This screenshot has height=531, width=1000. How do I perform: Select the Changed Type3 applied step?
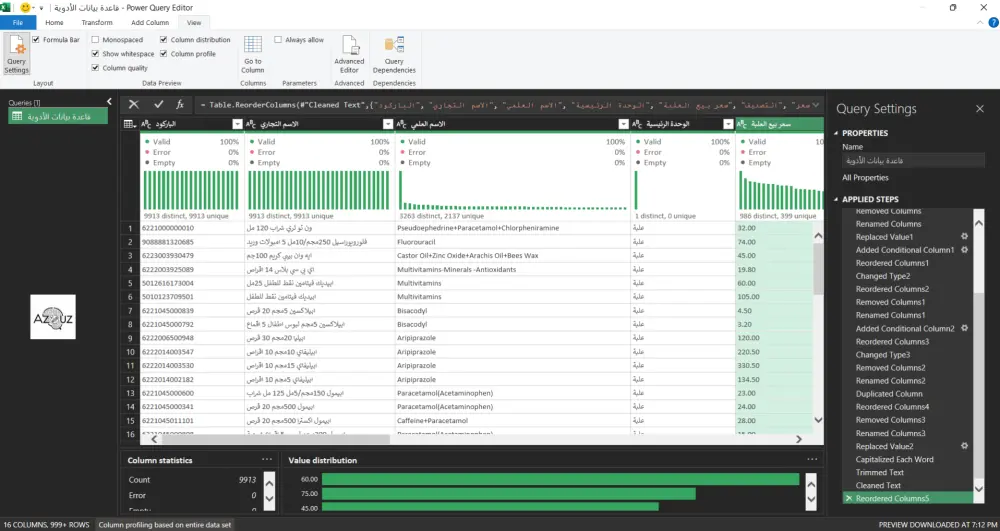883,354
